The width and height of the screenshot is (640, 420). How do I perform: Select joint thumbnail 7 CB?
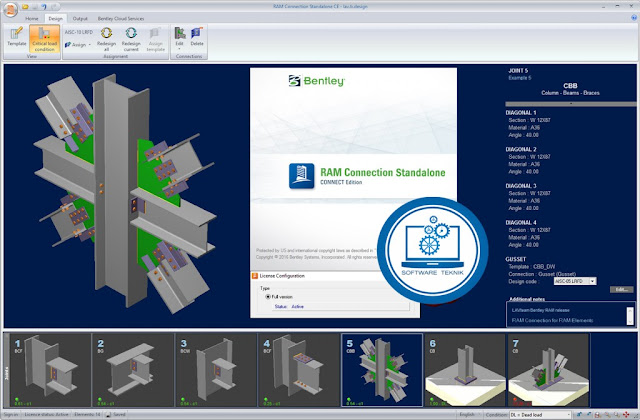point(548,370)
